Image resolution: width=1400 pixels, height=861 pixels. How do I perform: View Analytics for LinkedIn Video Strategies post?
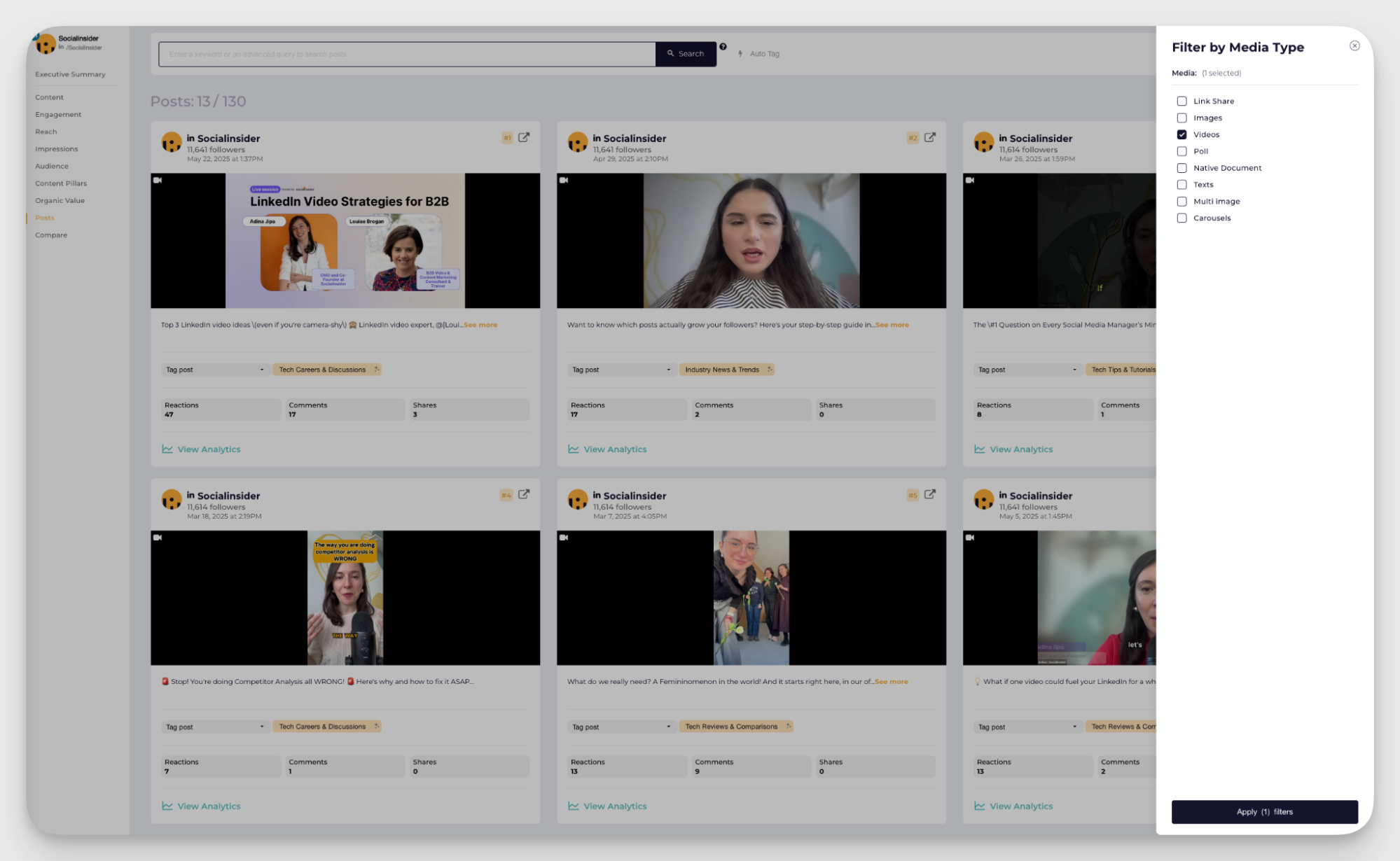point(201,449)
